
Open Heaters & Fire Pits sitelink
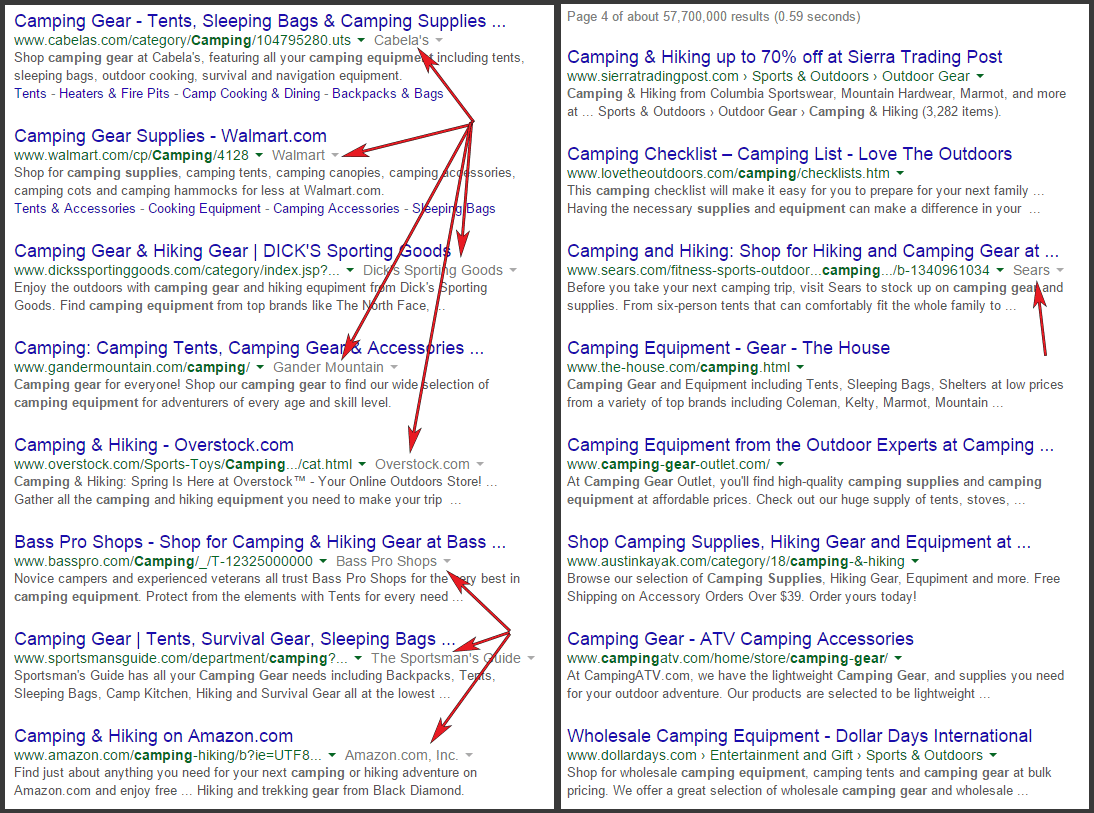[x=114, y=94]
